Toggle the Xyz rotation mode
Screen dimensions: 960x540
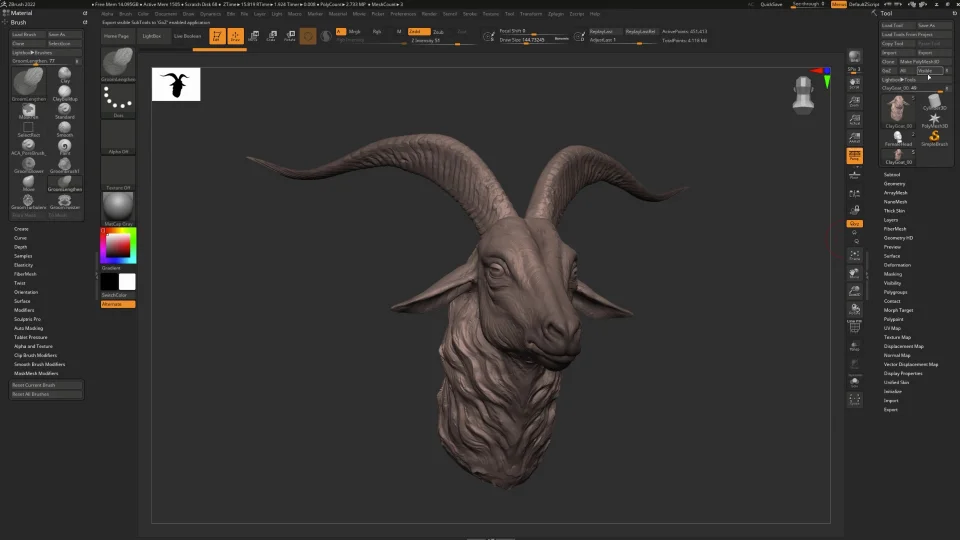click(855, 223)
